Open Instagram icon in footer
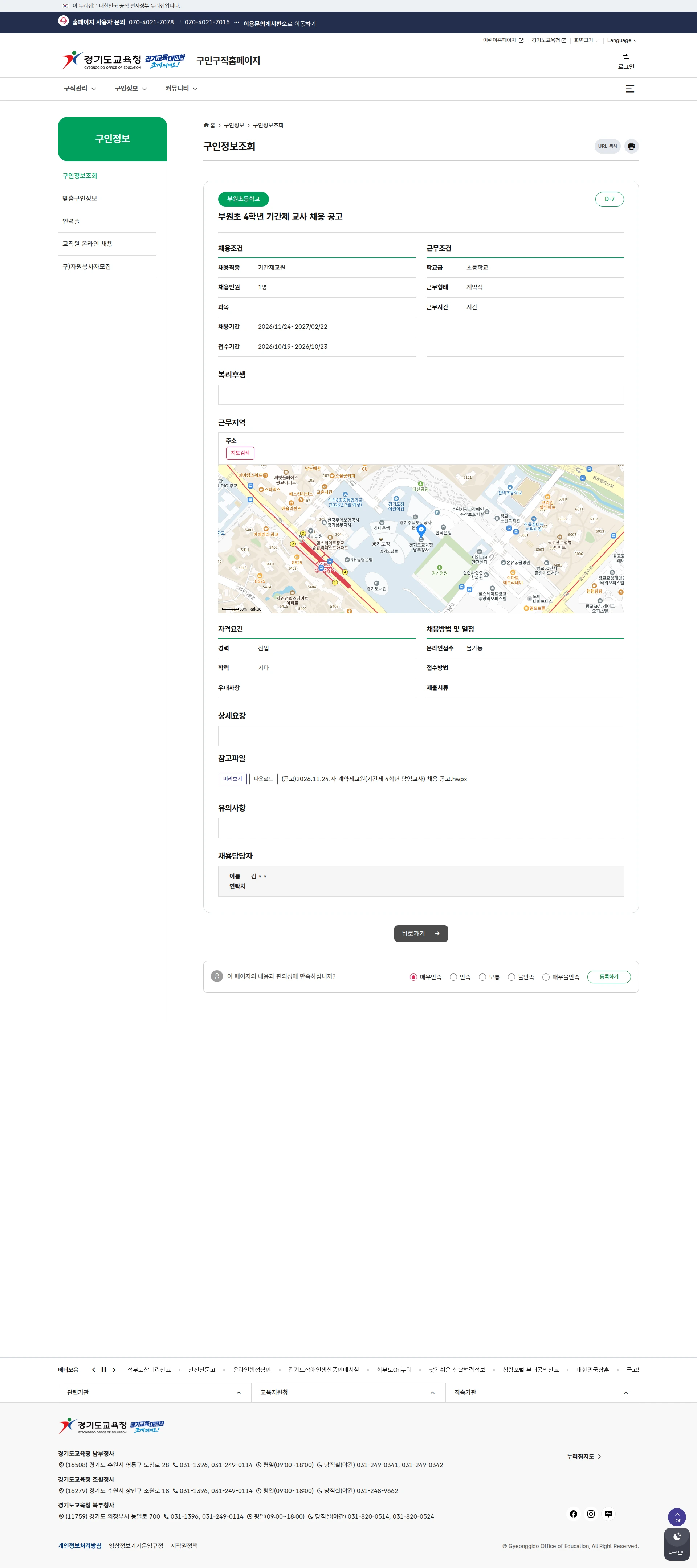 [591, 1514]
